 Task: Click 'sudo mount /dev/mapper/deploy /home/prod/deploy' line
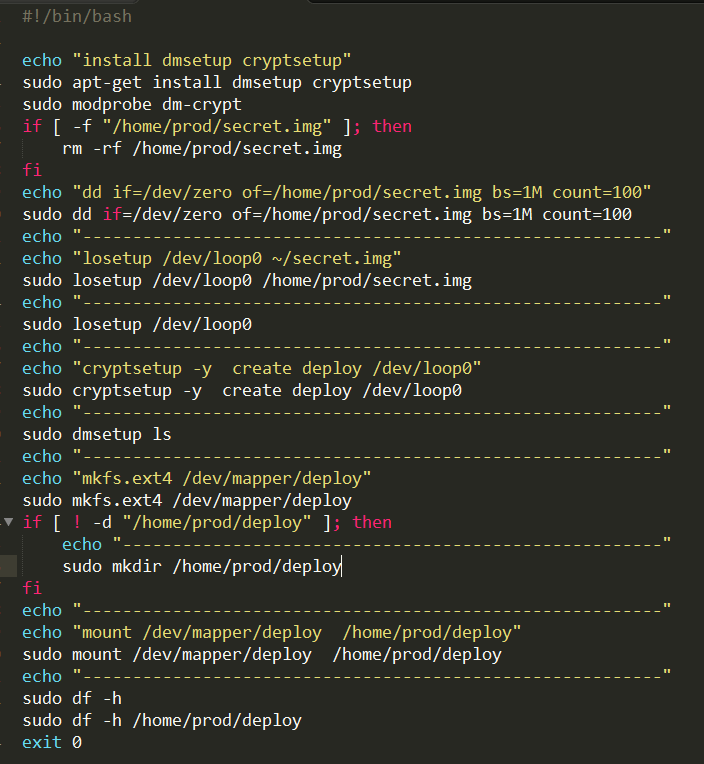coord(262,654)
